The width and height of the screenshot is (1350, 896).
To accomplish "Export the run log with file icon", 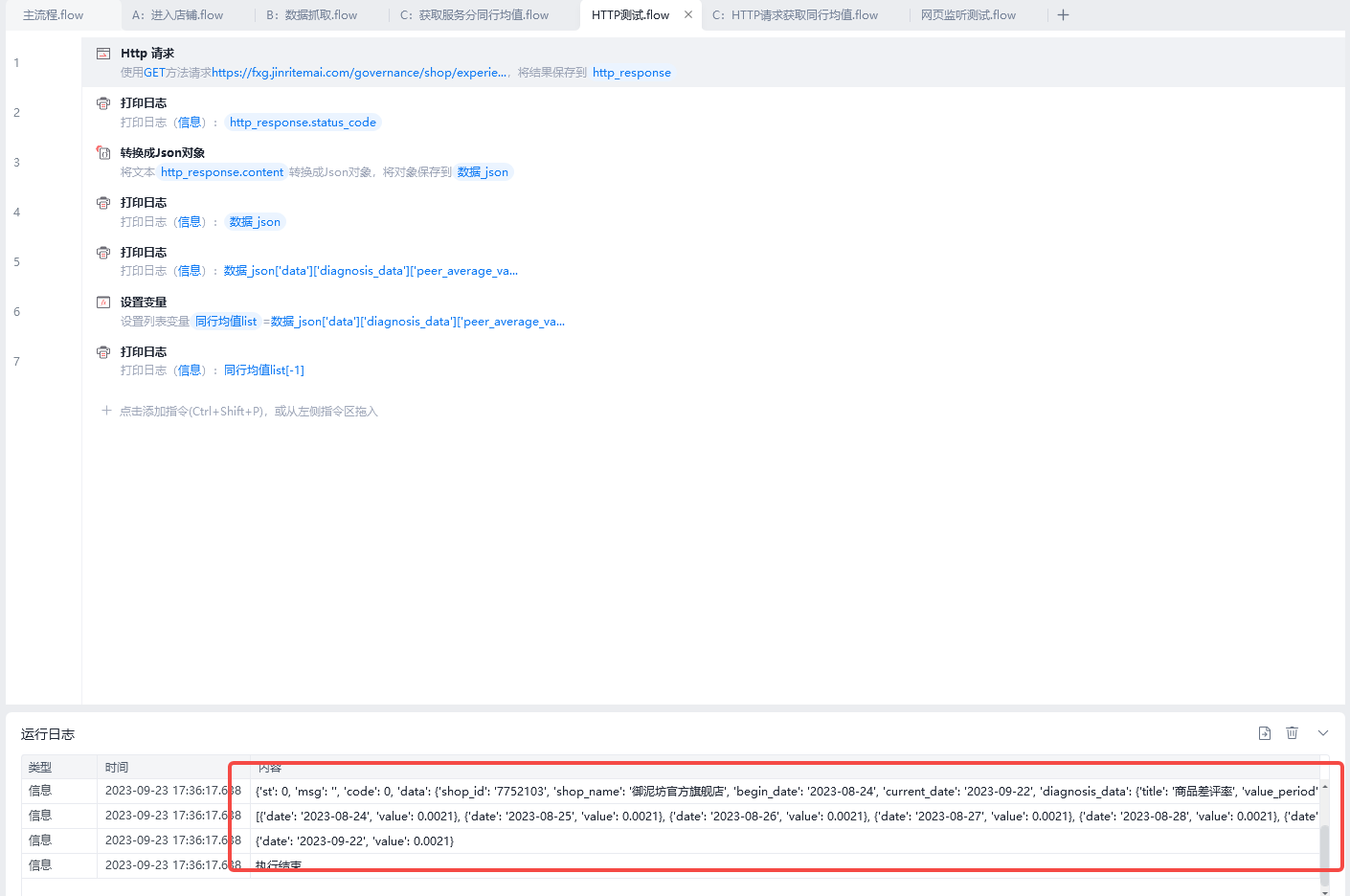I will tap(1265, 733).
